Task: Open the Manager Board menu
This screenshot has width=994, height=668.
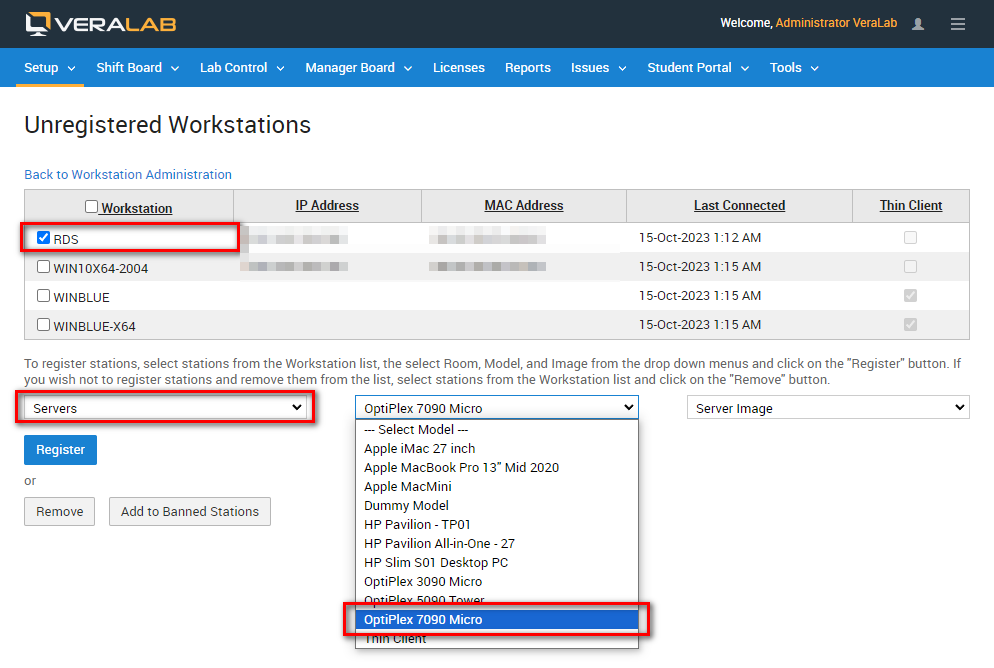Action: coord(358,68)
